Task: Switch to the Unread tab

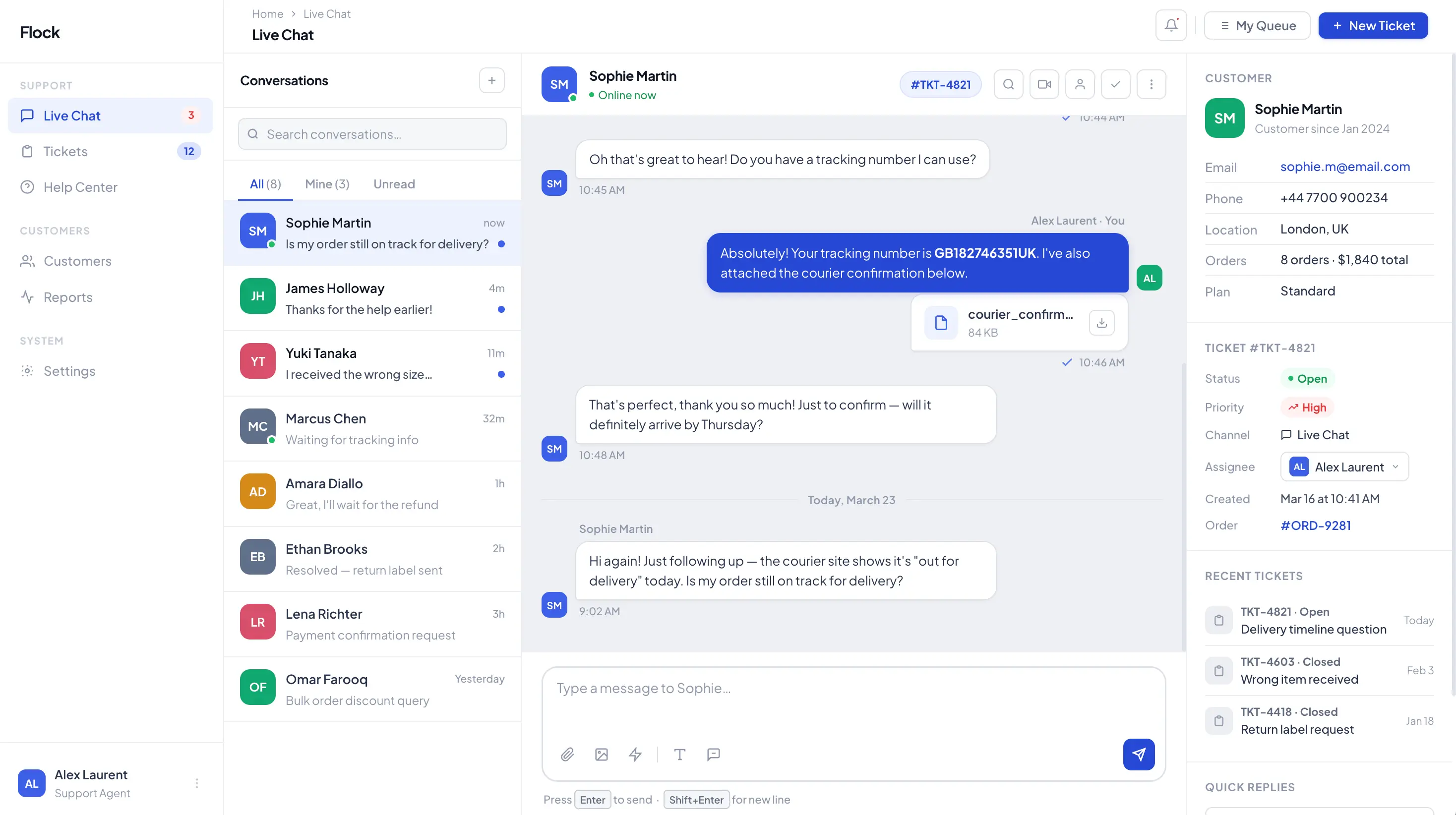Action: click(x=394, y=184)
